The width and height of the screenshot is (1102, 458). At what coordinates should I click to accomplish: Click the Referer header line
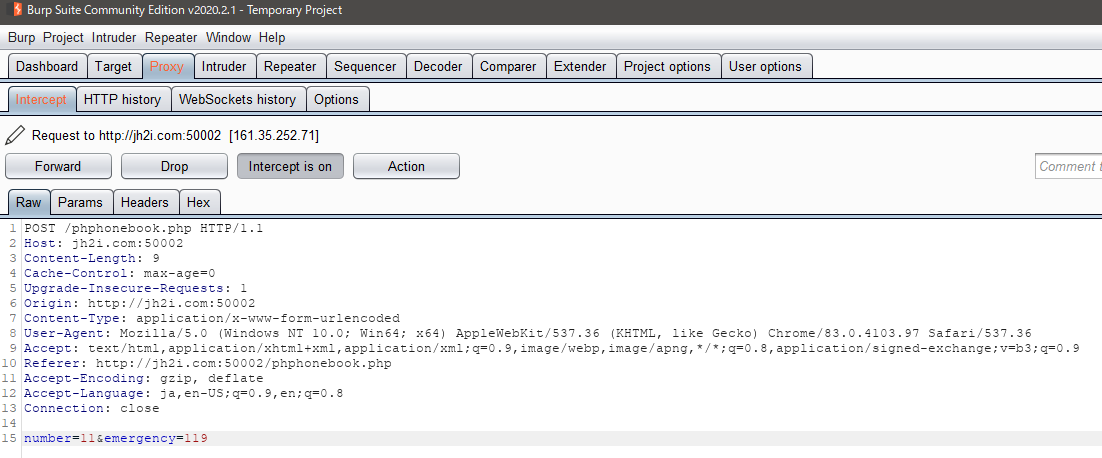(x=207, y=363)
